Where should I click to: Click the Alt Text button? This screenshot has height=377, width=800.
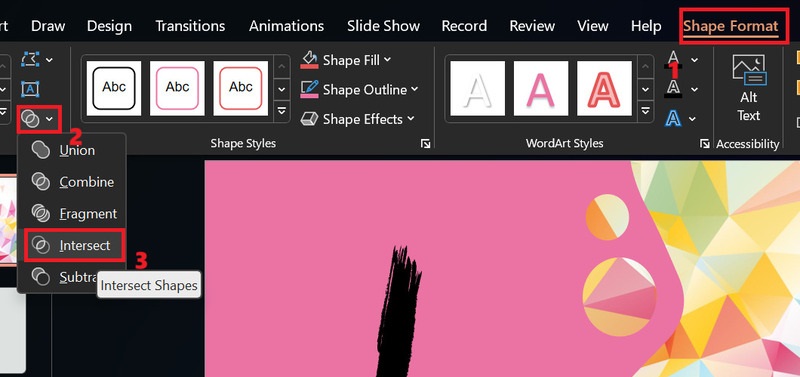[x=748, y=89]
